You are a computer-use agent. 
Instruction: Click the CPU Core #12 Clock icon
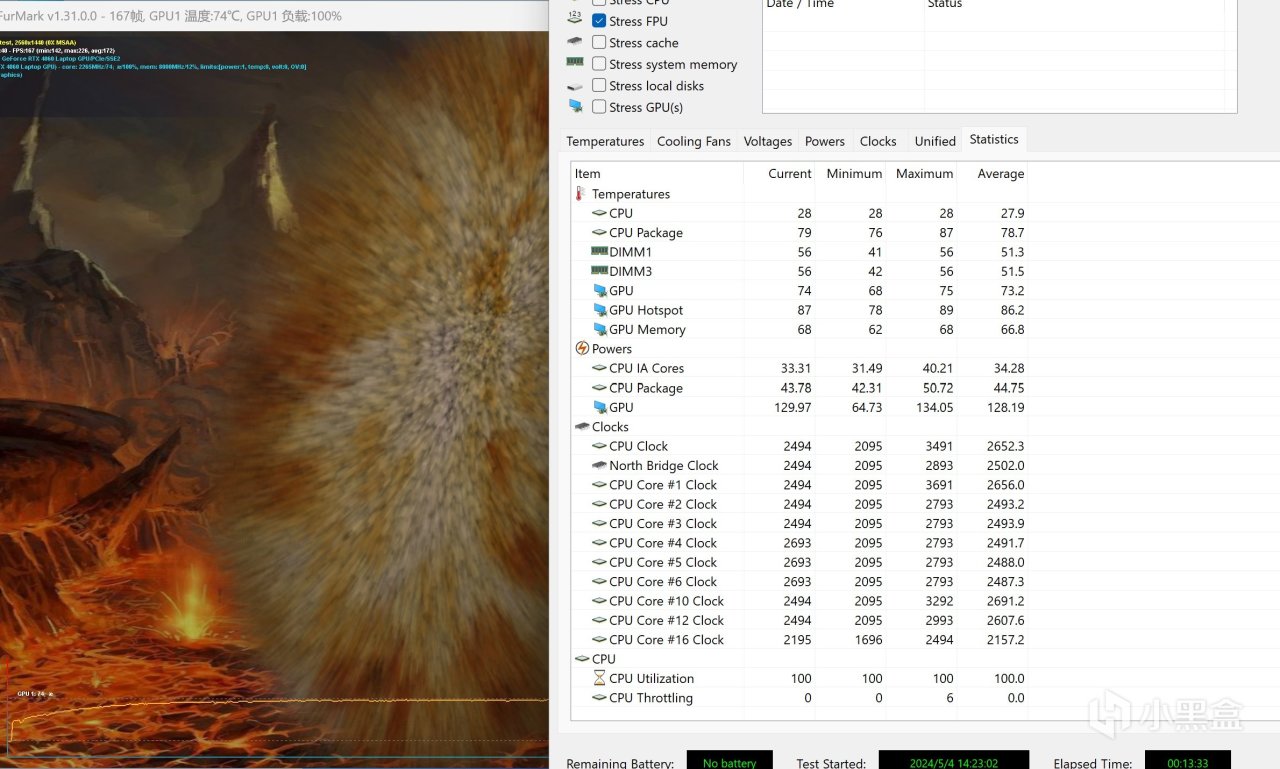599,620
